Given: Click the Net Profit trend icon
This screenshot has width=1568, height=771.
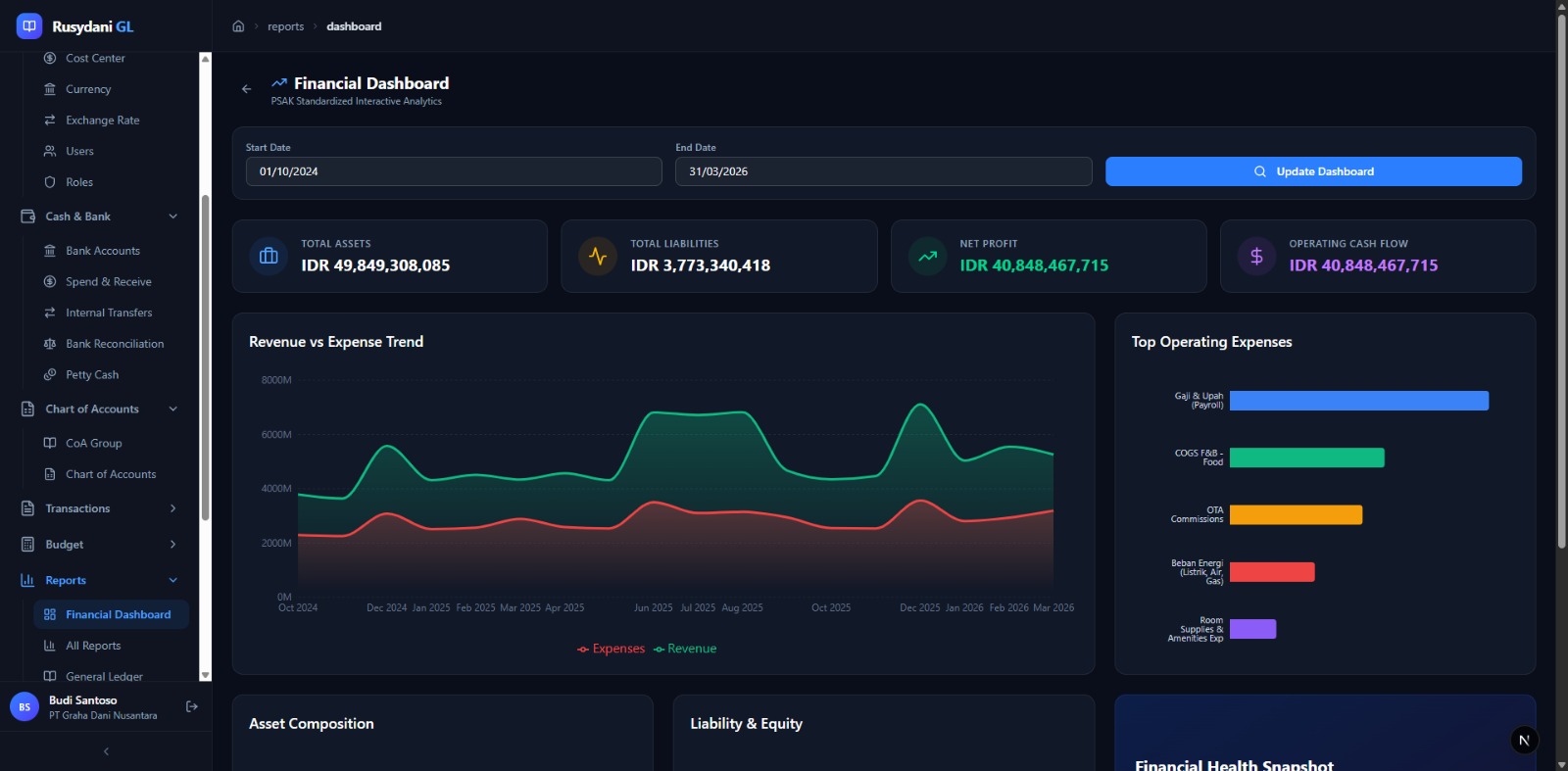Looking at the screenshot, I should (927, 257).
